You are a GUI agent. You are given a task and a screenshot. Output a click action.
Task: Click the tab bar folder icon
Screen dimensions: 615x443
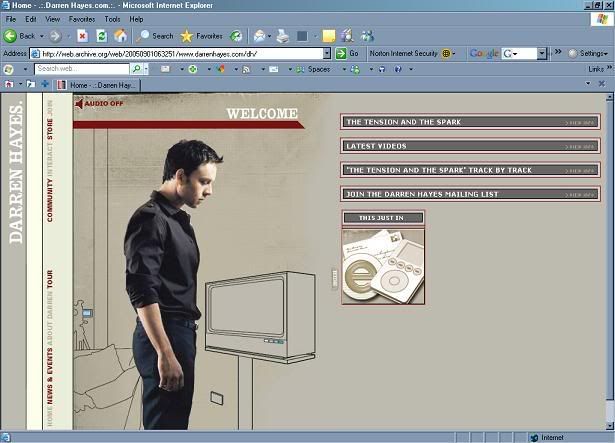pyautogui.click(x=31, y=84)
